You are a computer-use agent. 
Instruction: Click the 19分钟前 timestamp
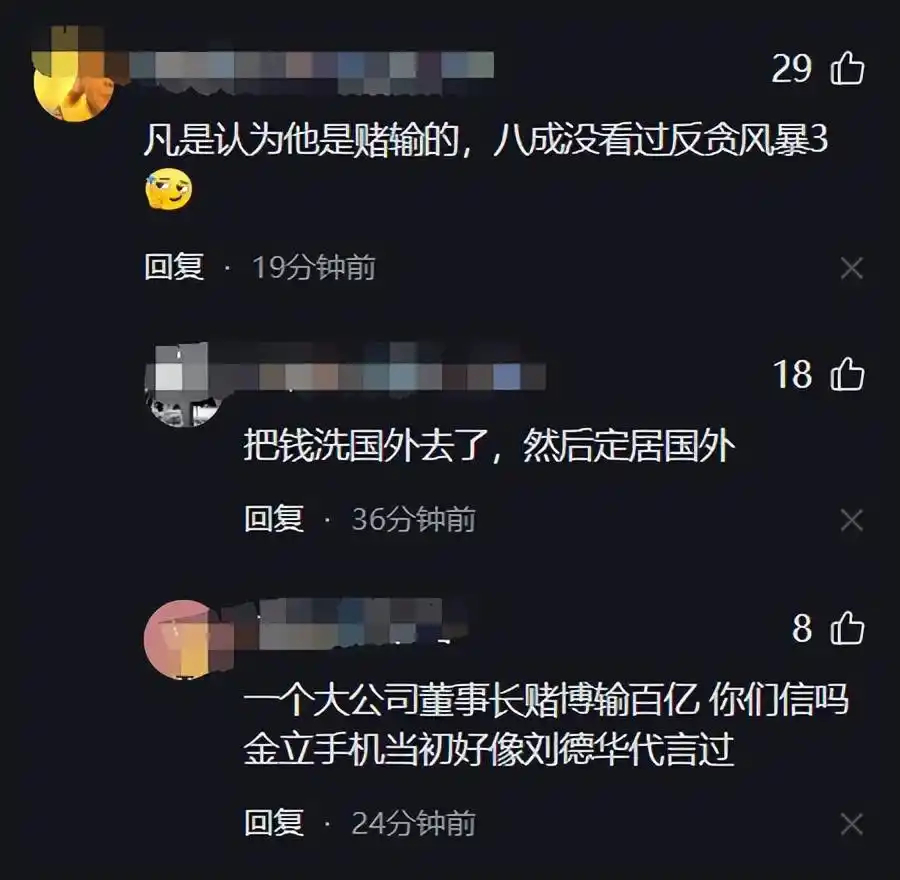coord(314,268)
